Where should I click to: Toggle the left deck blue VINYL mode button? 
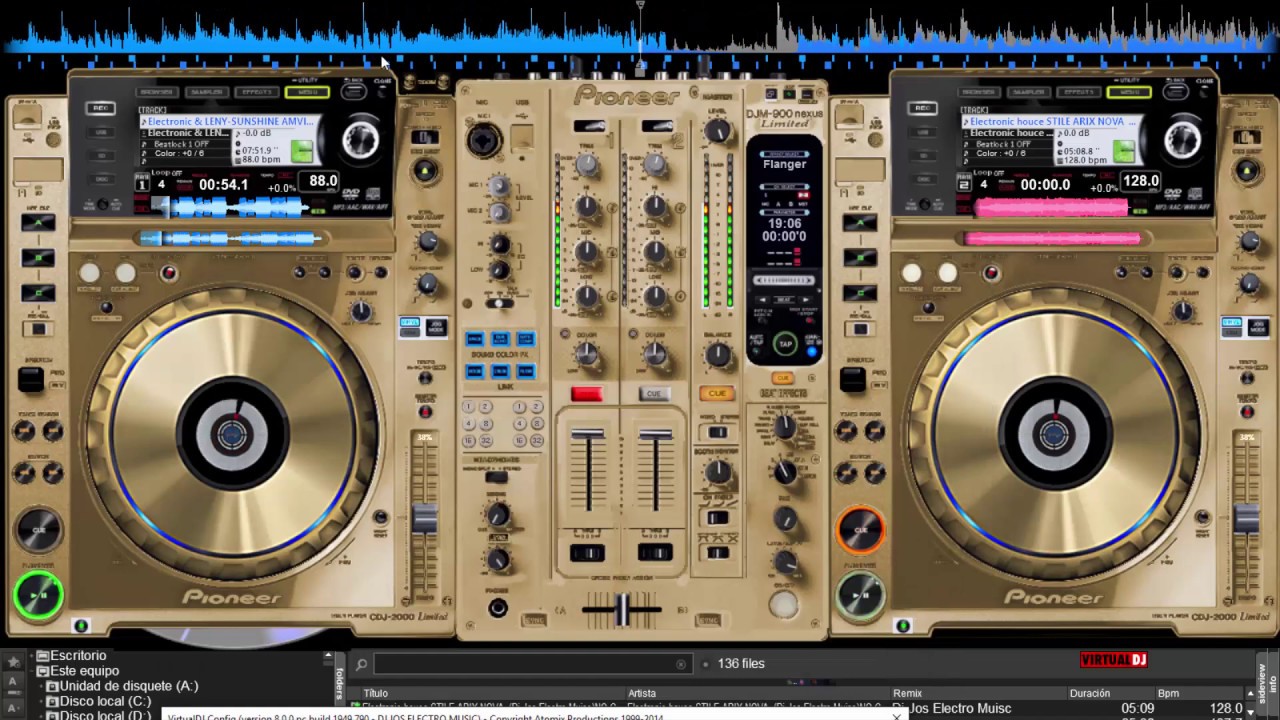click(409, 323)
